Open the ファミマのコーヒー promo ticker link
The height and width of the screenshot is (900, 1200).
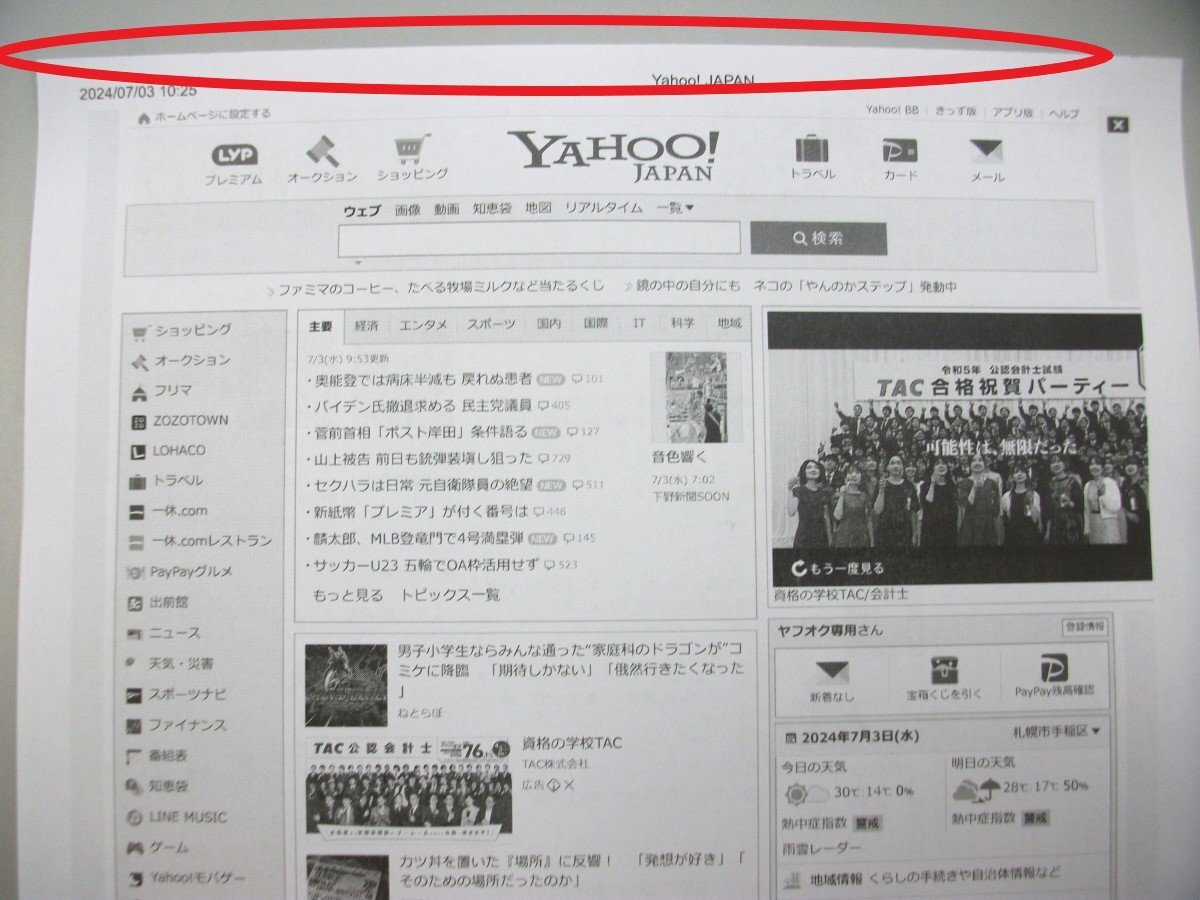(x=442, y=288)
